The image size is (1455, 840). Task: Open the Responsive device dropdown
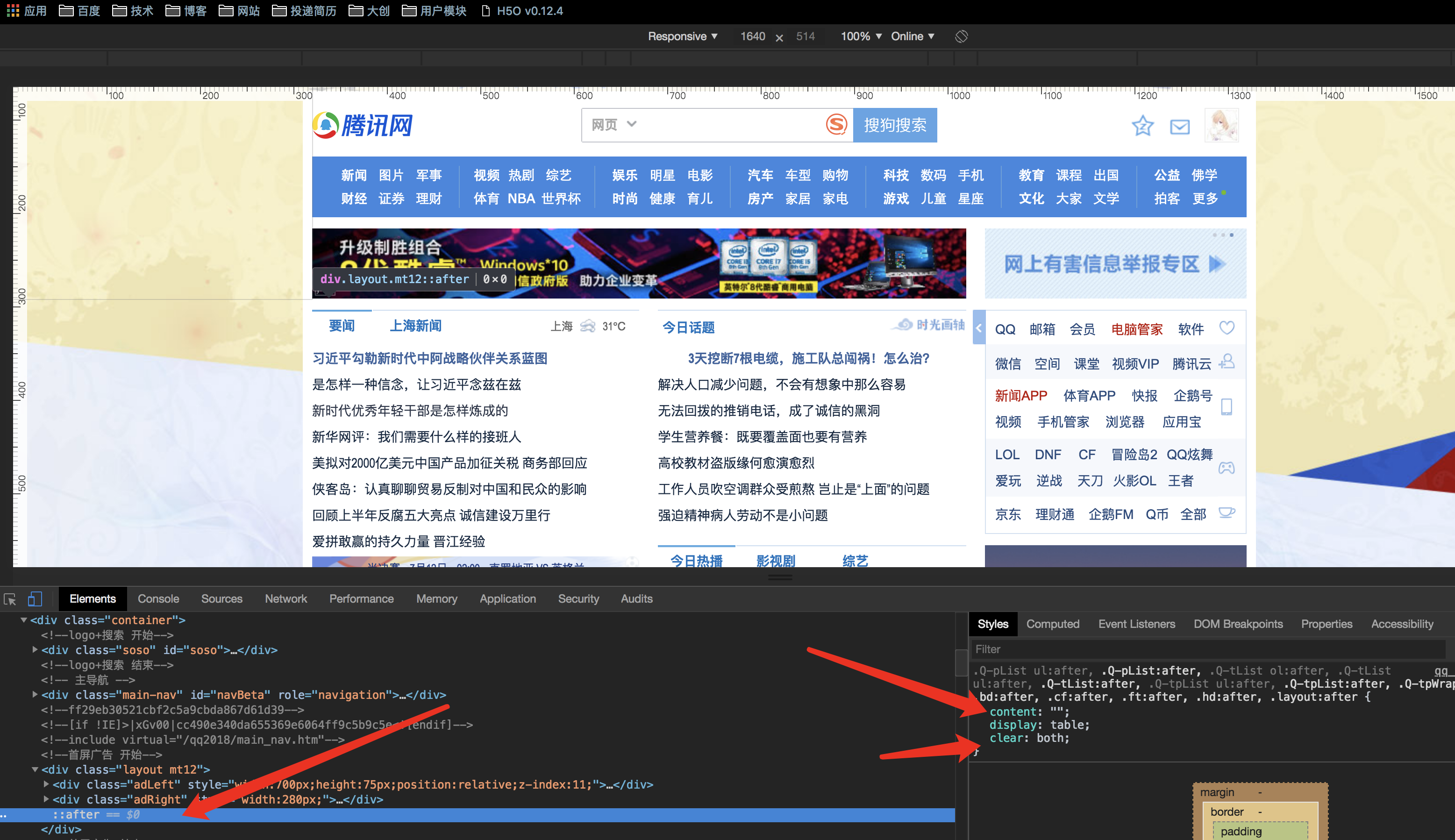click(x=683, y=36)
